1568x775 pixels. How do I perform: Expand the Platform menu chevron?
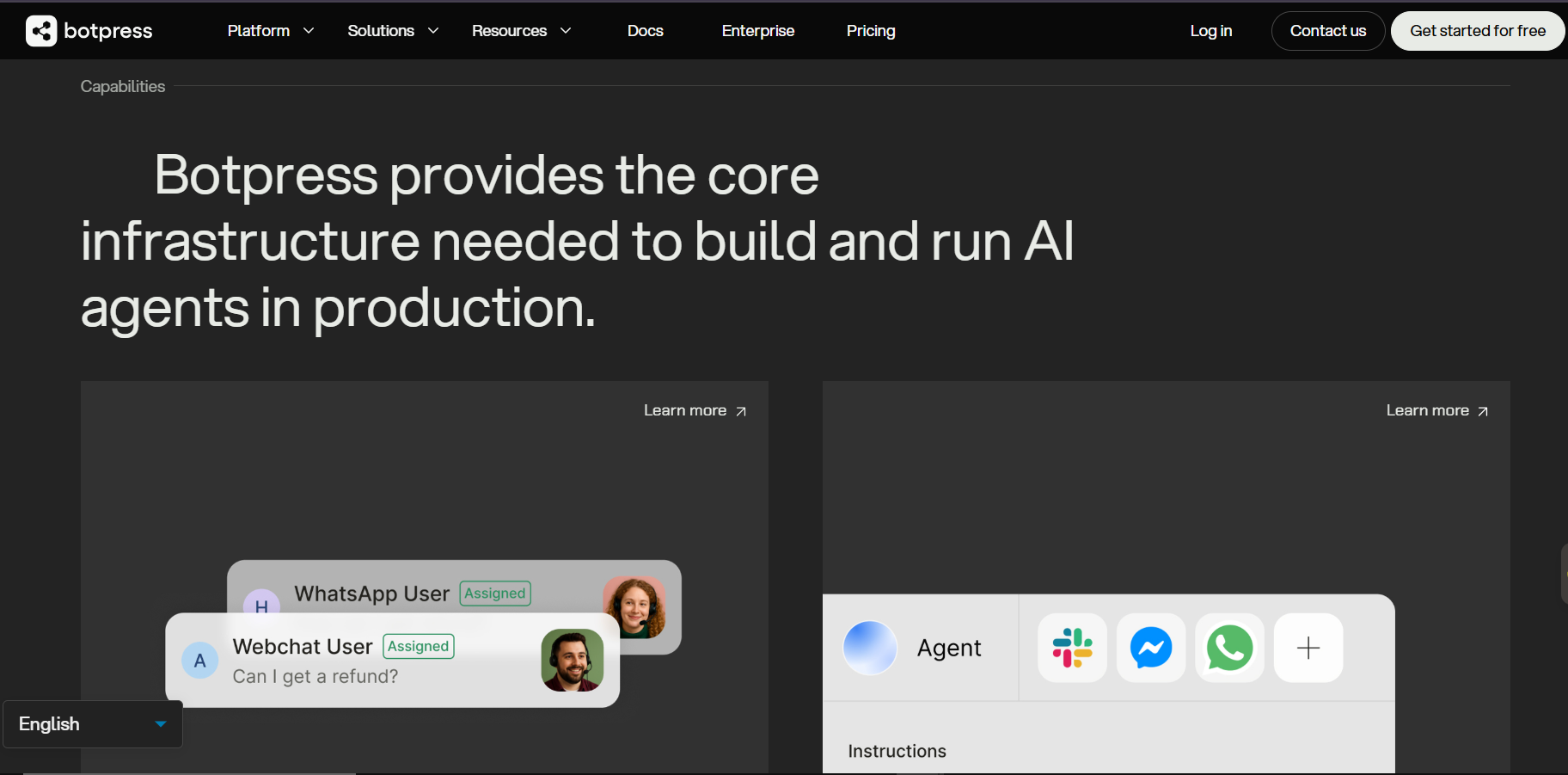(x=309, y=31)
